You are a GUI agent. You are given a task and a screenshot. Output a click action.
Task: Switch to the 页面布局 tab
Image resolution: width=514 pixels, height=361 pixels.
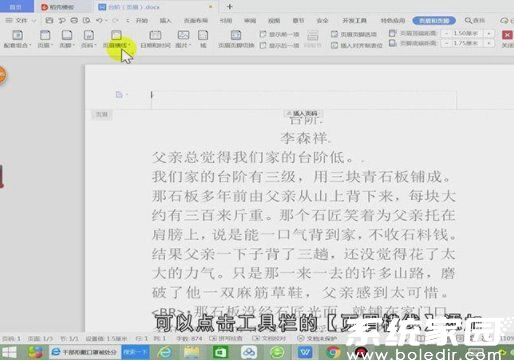196,20
